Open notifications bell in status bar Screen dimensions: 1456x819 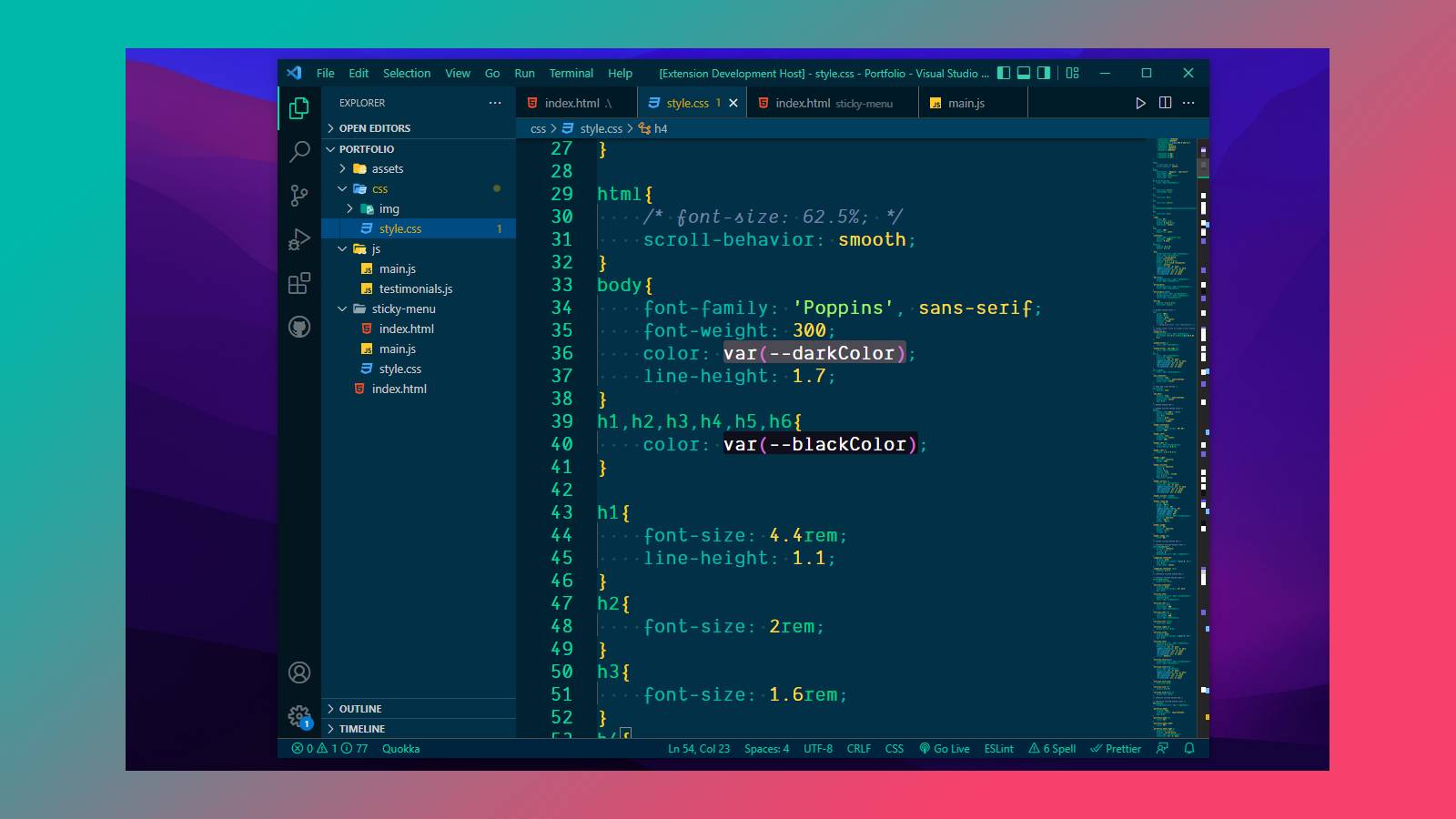1188,748
